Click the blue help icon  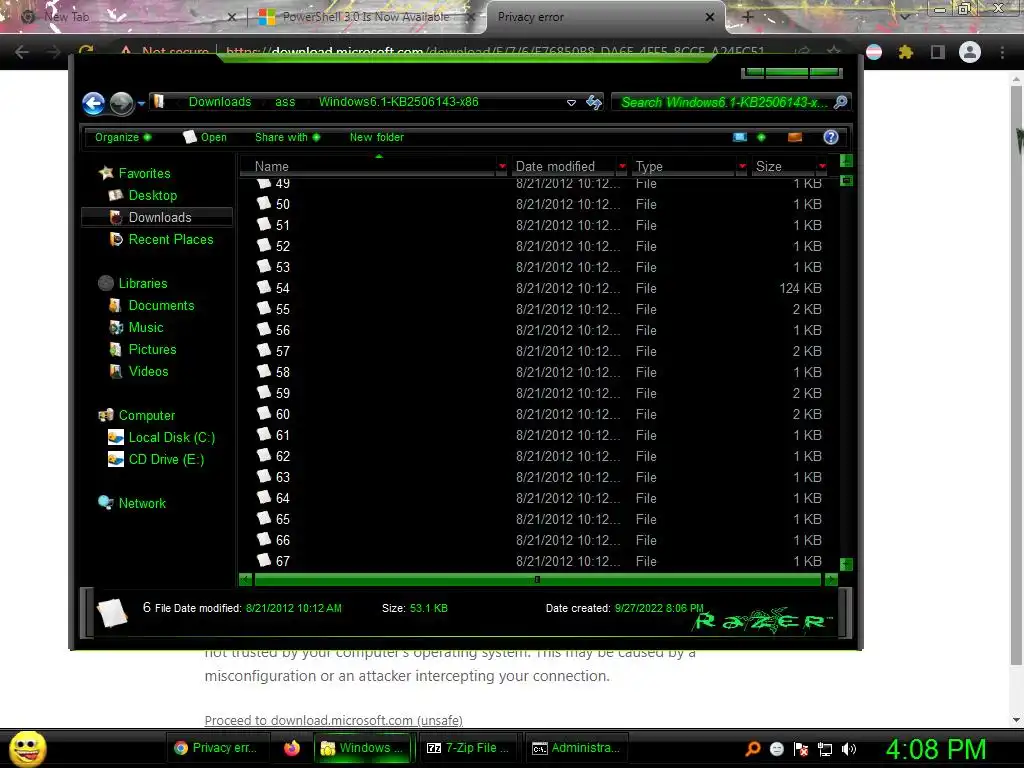coord(831,137)
